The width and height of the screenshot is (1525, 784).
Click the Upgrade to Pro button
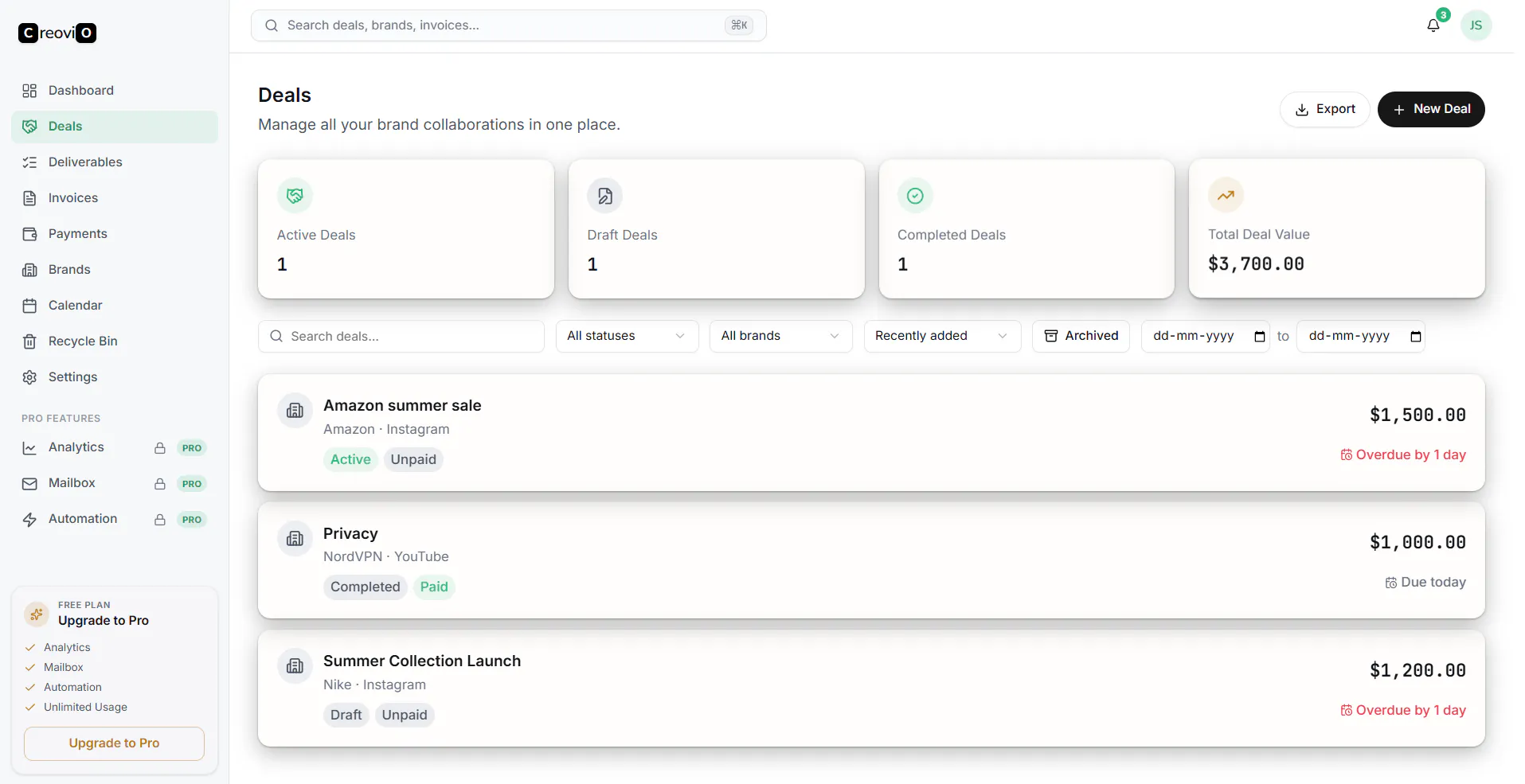114,743
